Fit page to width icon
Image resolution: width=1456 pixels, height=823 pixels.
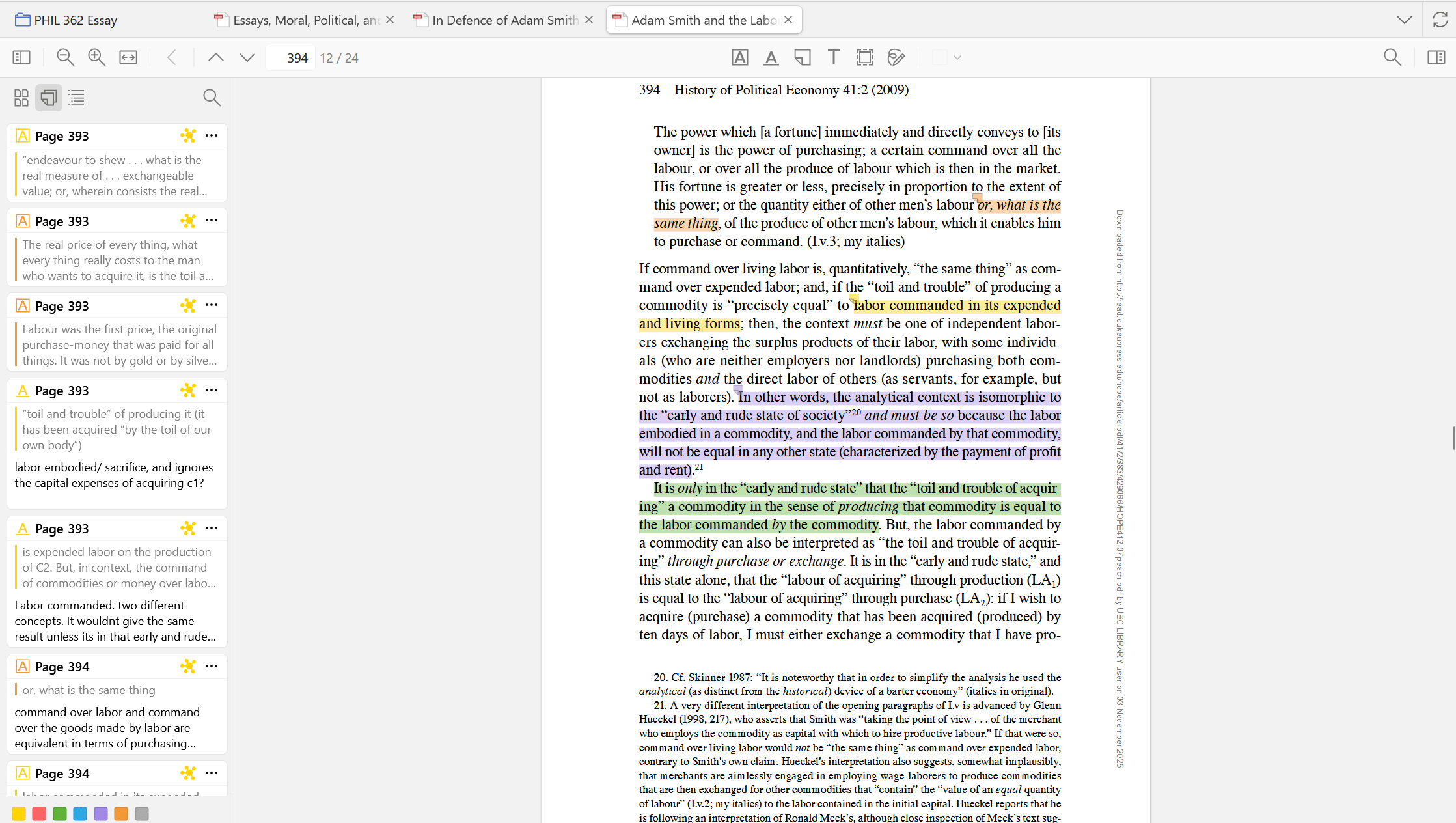pyautogui.click(x=128, y=57)
